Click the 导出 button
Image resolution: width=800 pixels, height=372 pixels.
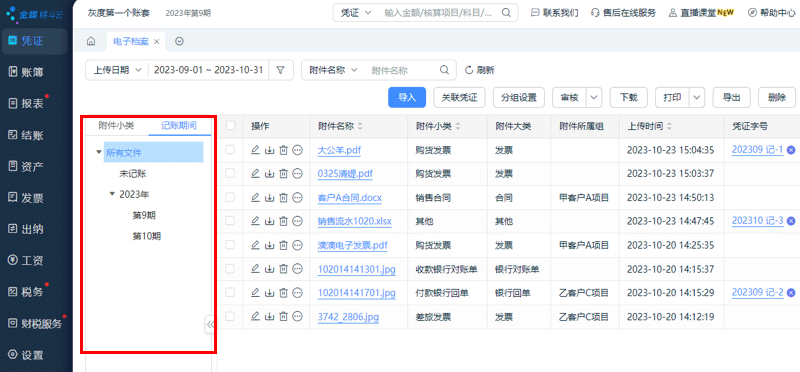coord(732,97)
